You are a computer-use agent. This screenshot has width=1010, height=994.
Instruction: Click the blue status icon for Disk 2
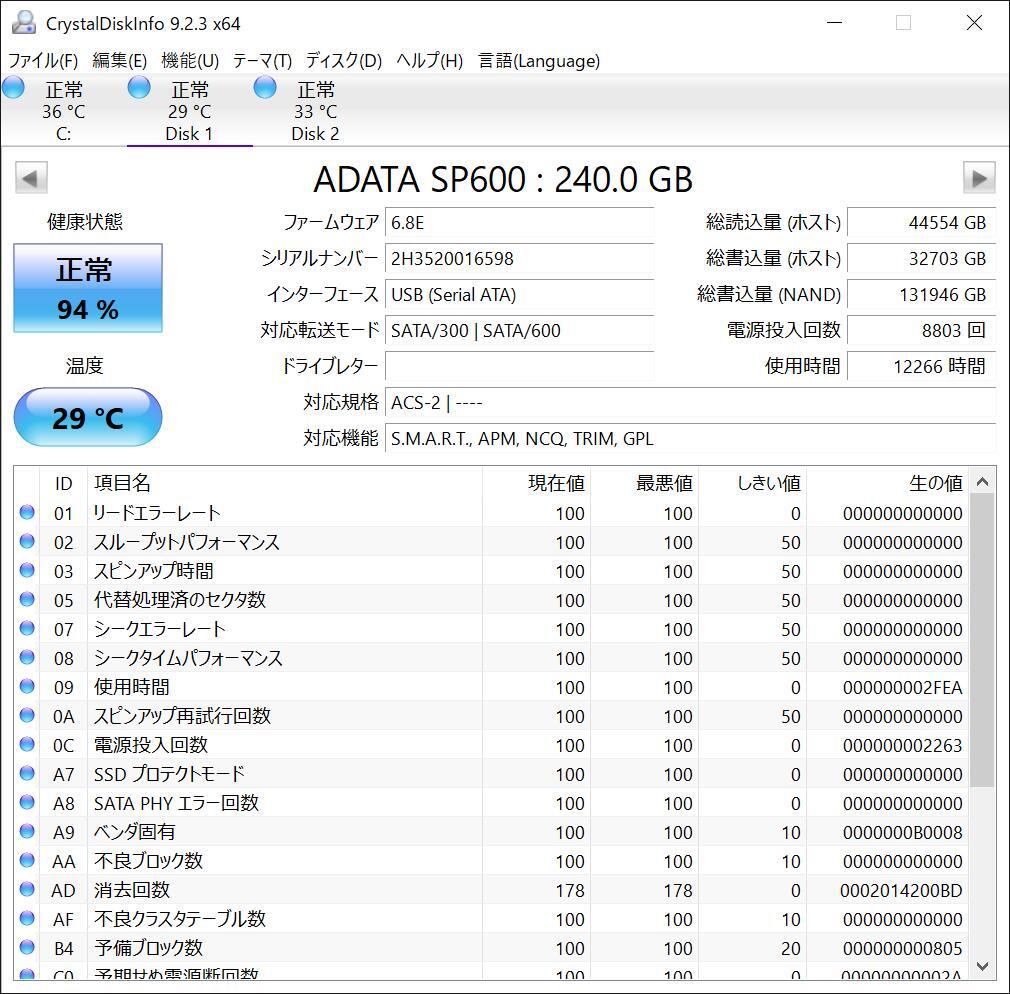(x=264, y=87)
